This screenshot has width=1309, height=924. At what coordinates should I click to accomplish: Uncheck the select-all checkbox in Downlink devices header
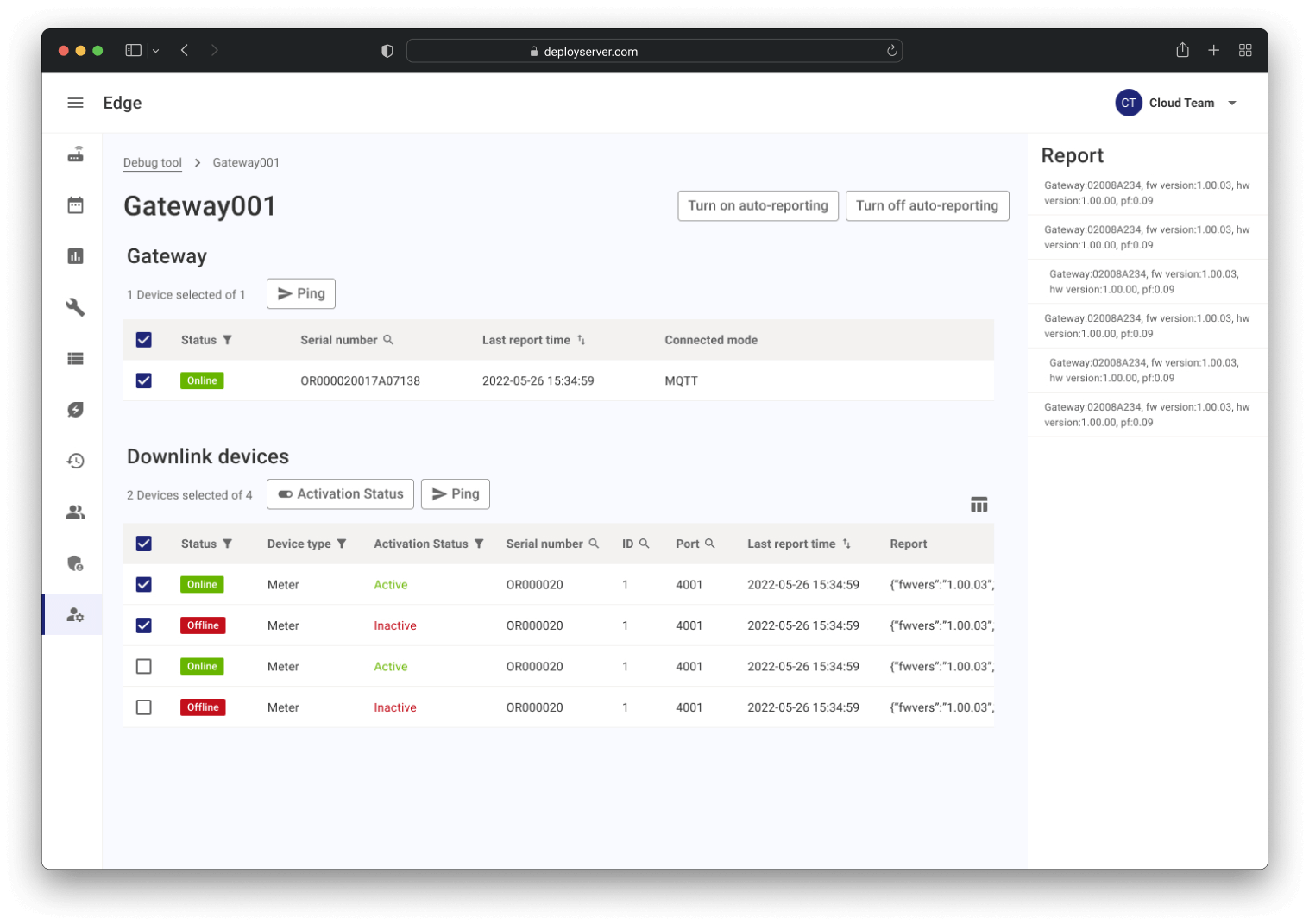[x=144, y=544]
